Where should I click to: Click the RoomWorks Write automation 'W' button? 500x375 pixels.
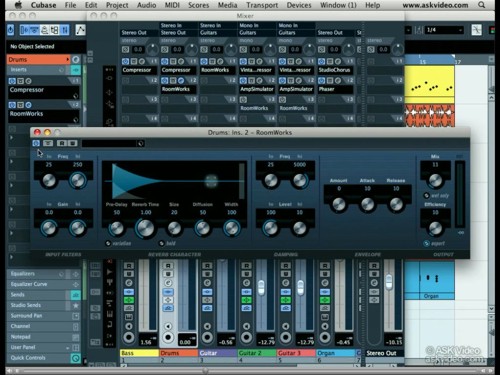[73, 143]
